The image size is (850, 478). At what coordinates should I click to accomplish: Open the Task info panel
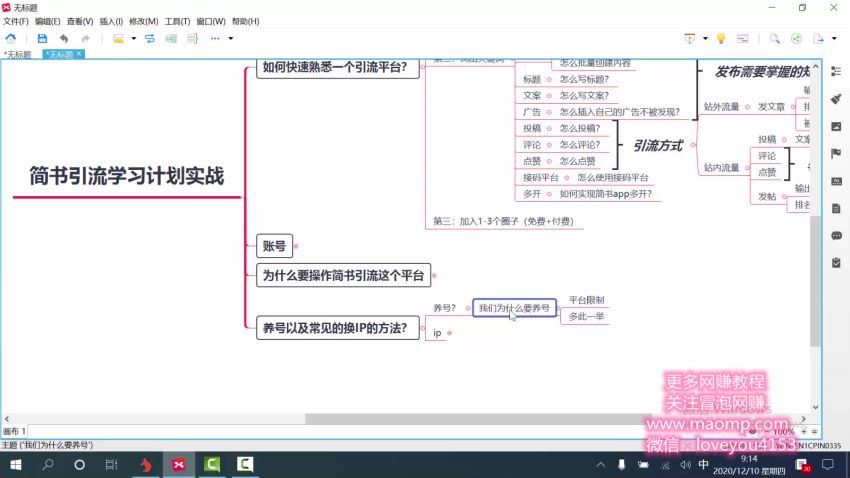tap(836, 263)
